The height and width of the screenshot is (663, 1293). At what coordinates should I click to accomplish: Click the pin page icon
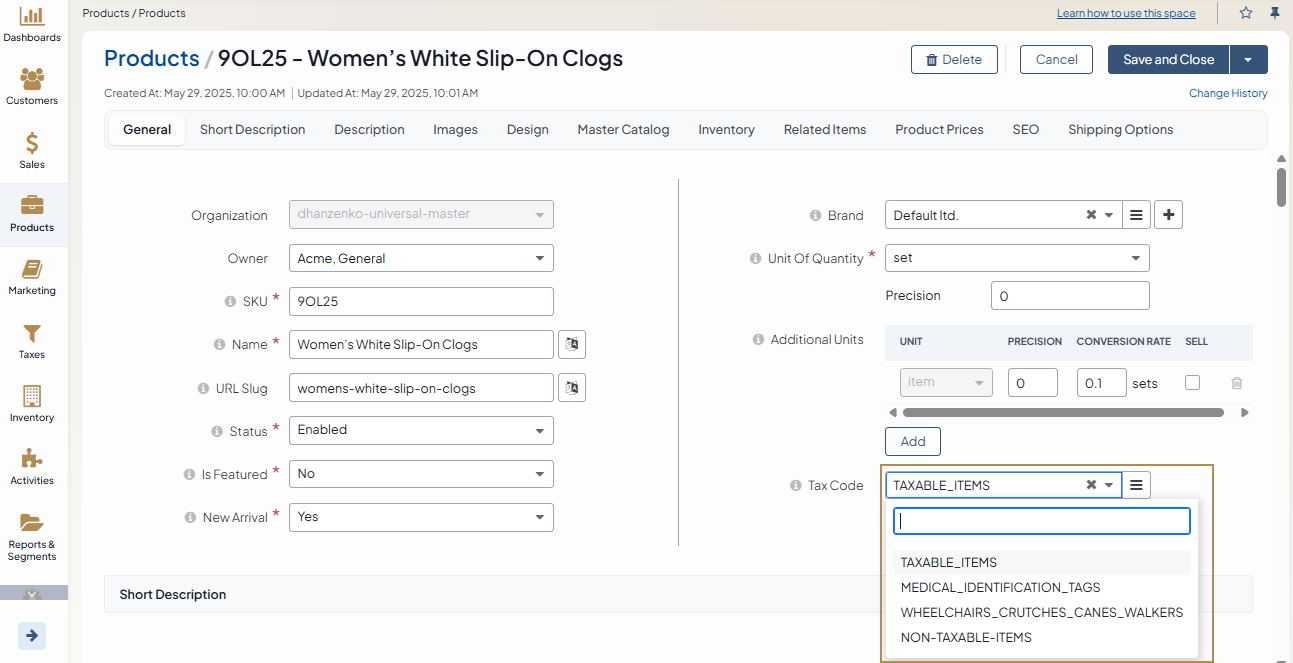point(1275,13)
